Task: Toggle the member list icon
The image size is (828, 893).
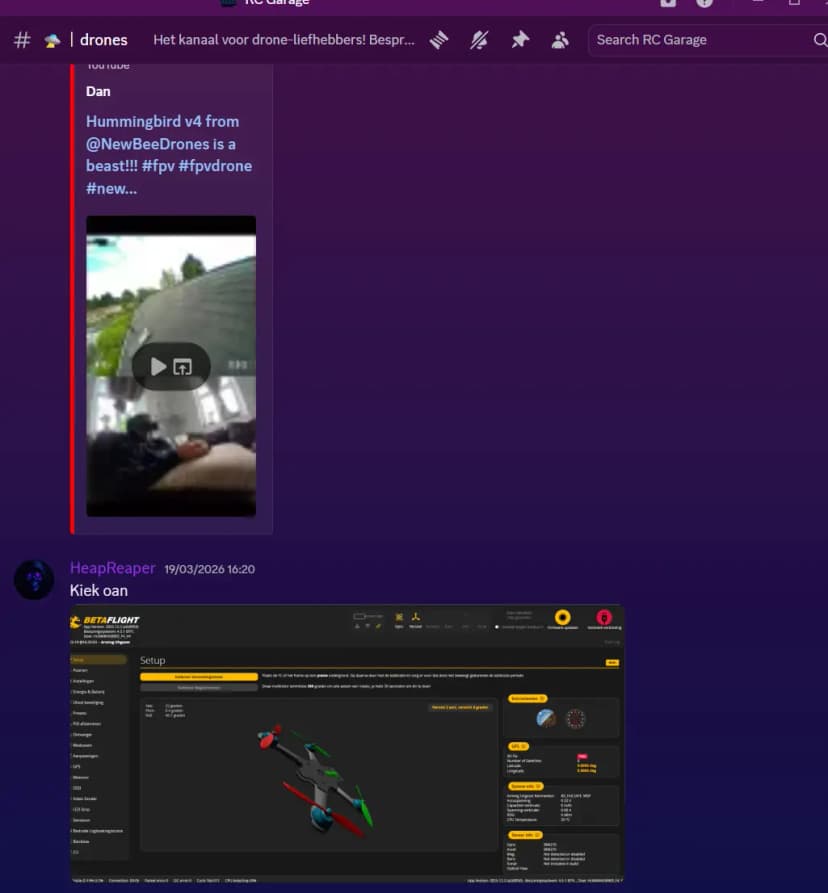Action: [x=560, y=40]
